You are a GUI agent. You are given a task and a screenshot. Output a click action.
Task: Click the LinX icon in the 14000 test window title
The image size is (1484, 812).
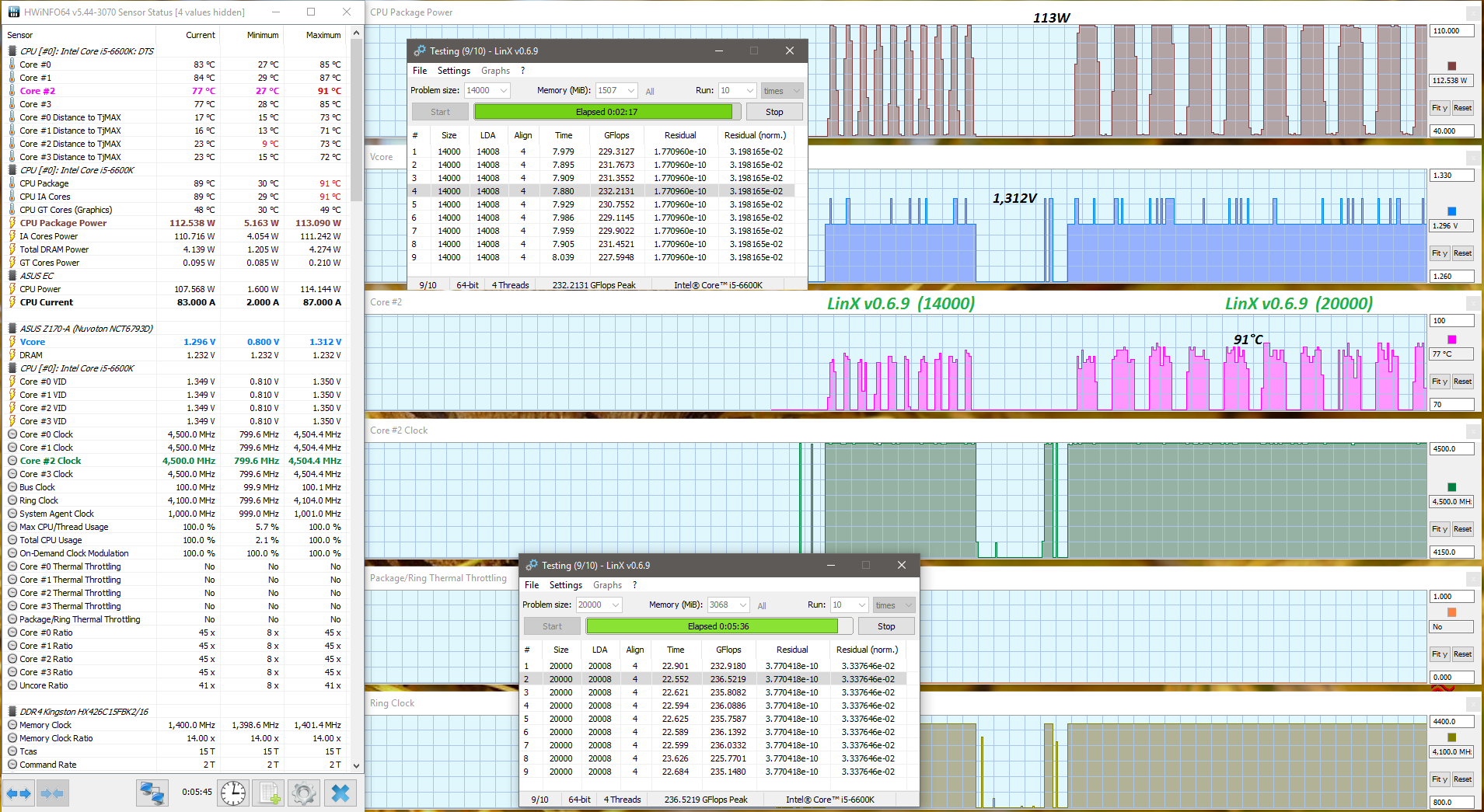pyautogui.click(x=420, y=51)
